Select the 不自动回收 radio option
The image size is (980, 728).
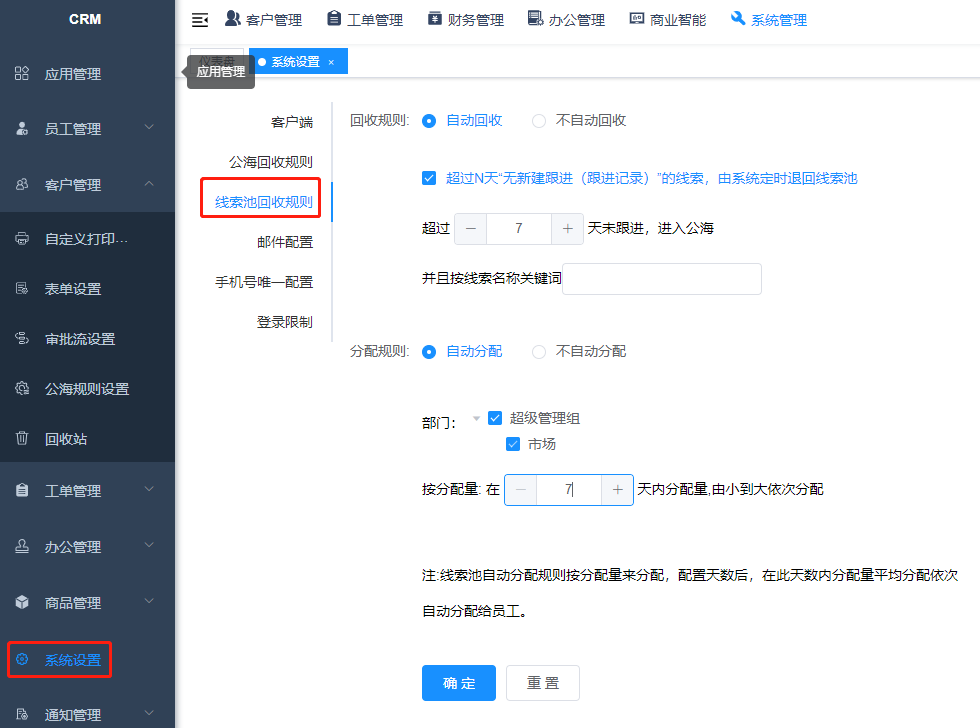pyautogui.click(x=539, y=121)
